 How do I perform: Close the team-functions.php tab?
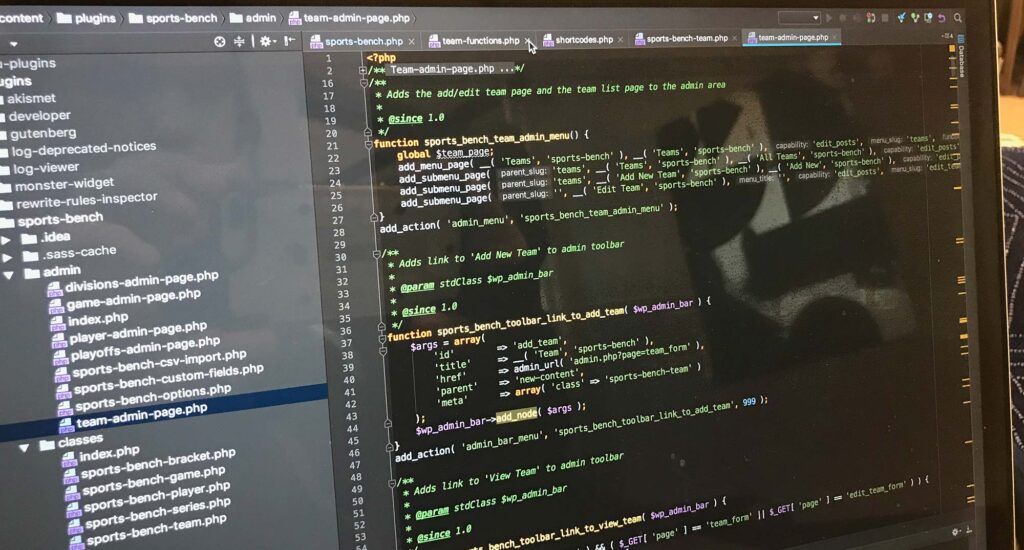point(528,40)
